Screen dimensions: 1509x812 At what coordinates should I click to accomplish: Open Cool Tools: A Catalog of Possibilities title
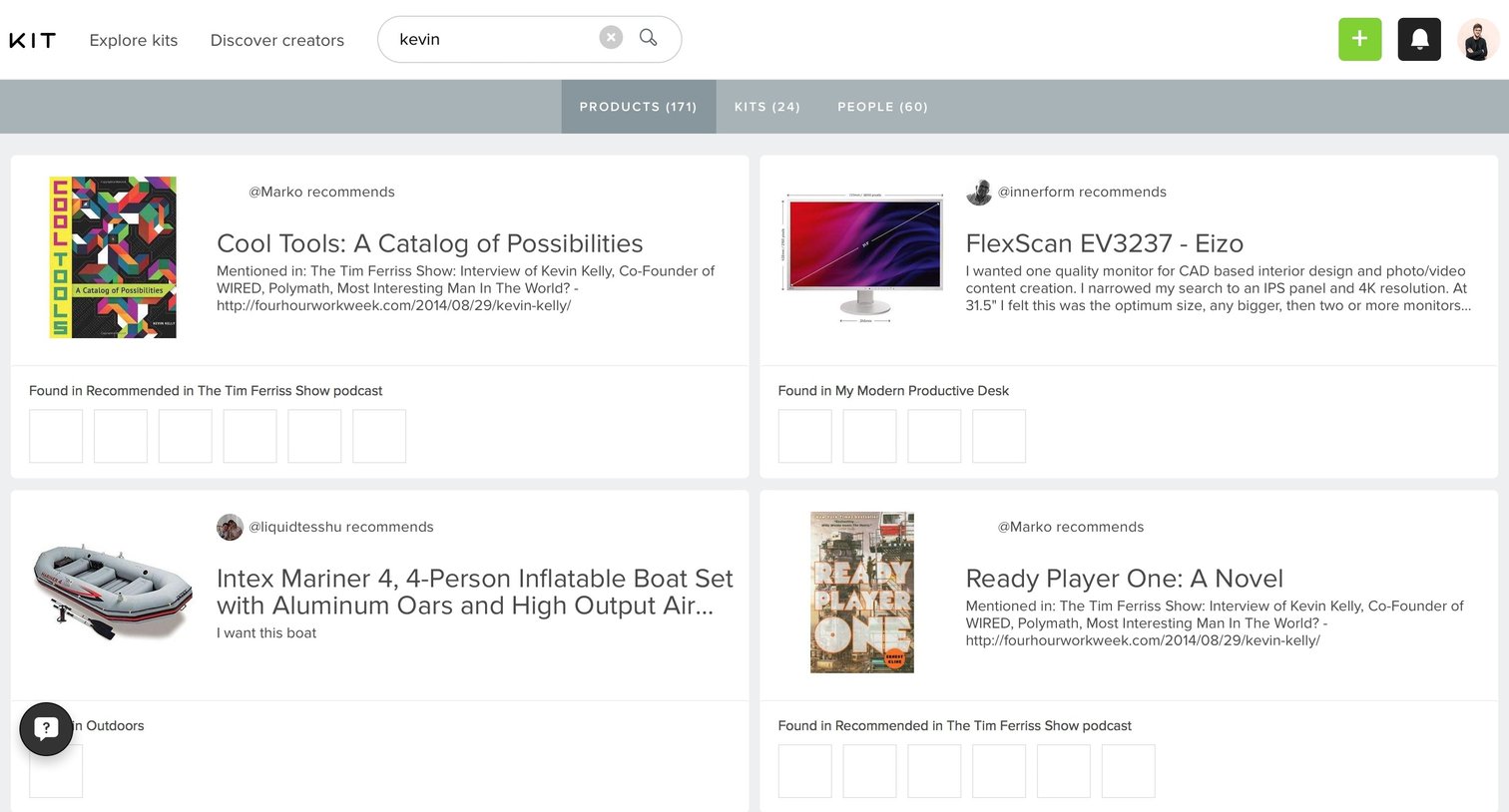click(x=430, y=243)
